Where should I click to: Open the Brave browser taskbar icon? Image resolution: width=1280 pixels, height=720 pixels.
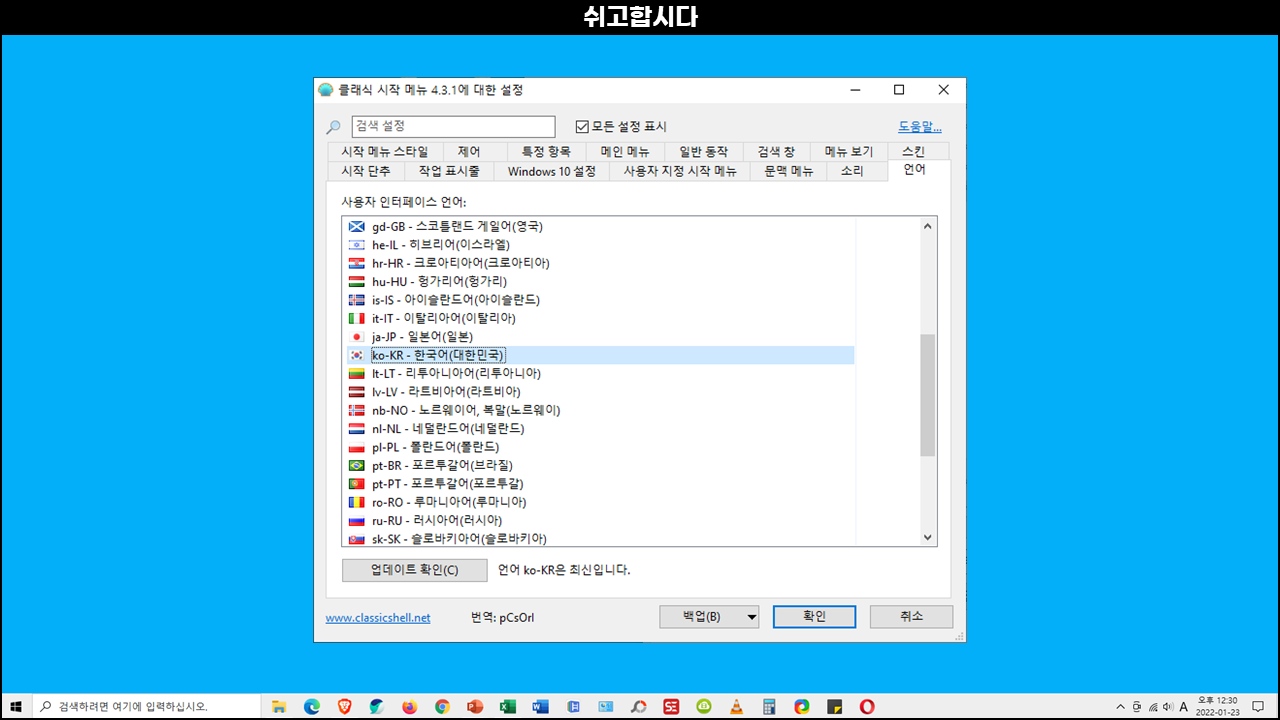344,706
